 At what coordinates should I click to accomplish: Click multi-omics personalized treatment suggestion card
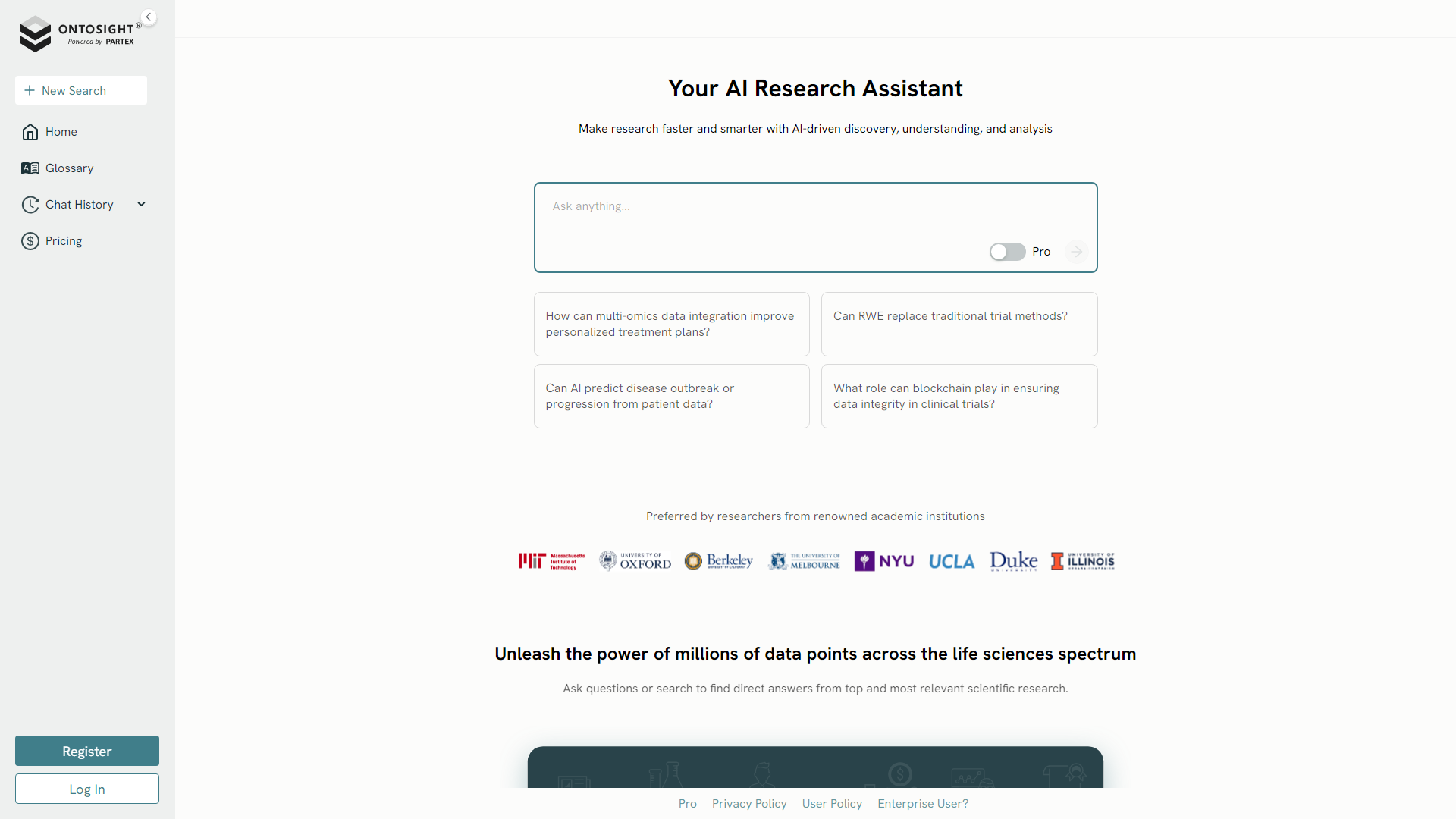pyautogui.click(x=671, y=324)
